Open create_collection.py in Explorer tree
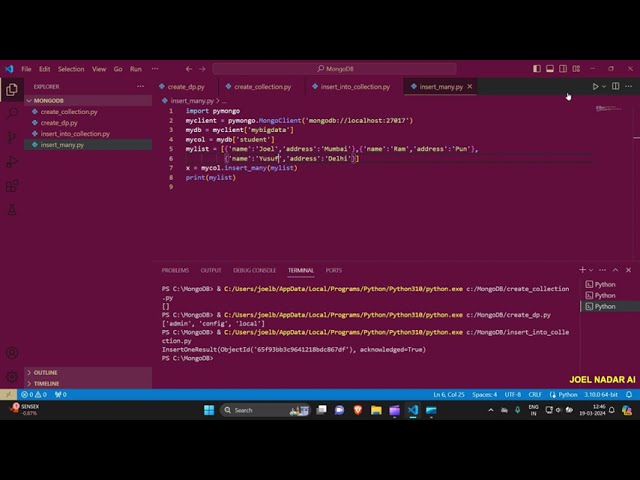 (x=88, y=111)
